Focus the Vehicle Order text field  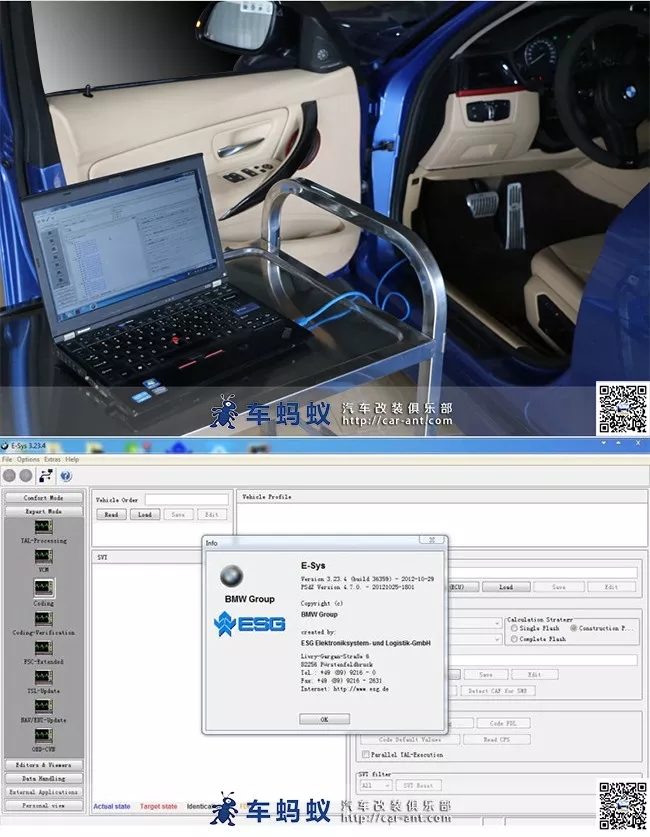point(187,500)
